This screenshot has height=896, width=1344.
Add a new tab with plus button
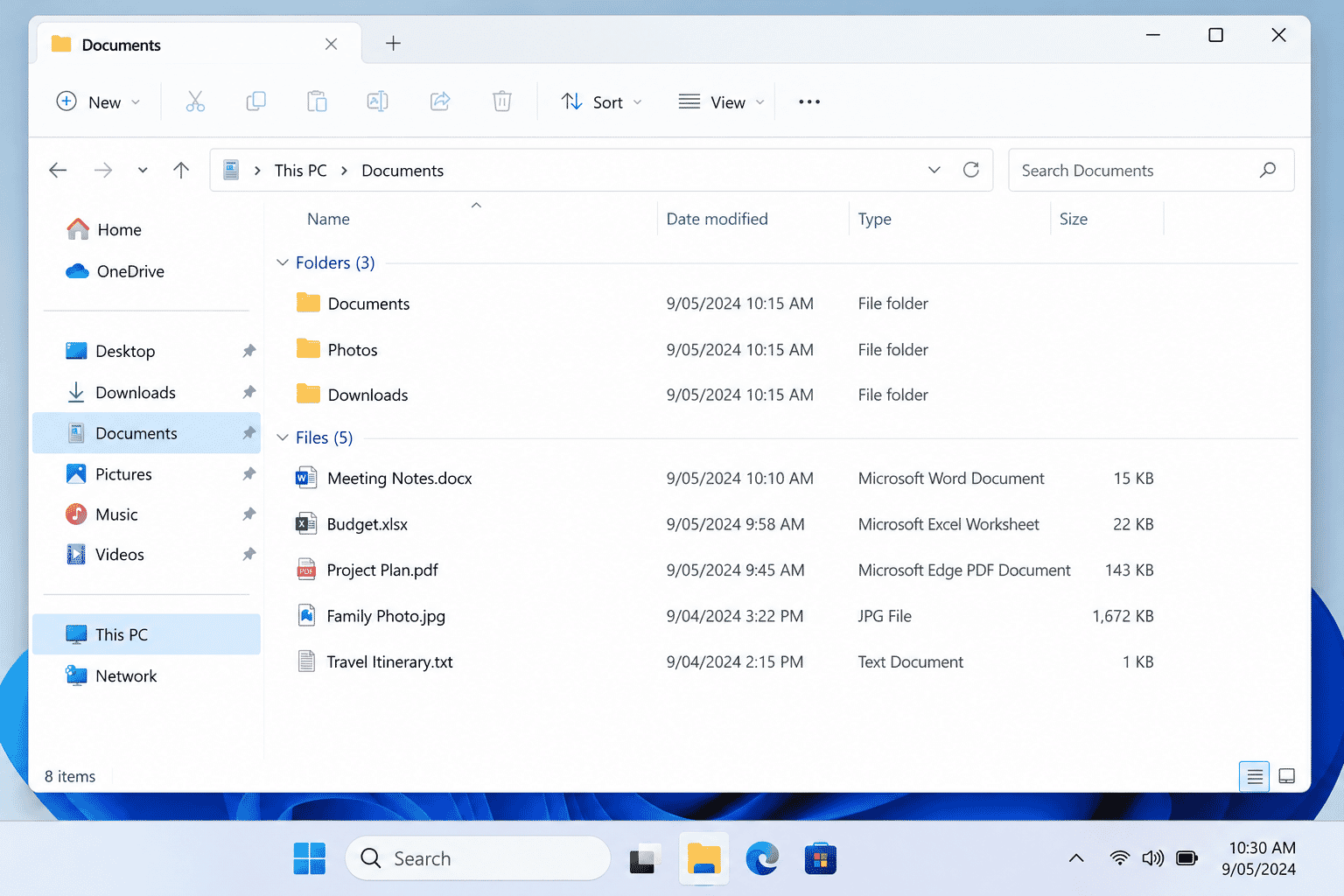tap(394, 43)
